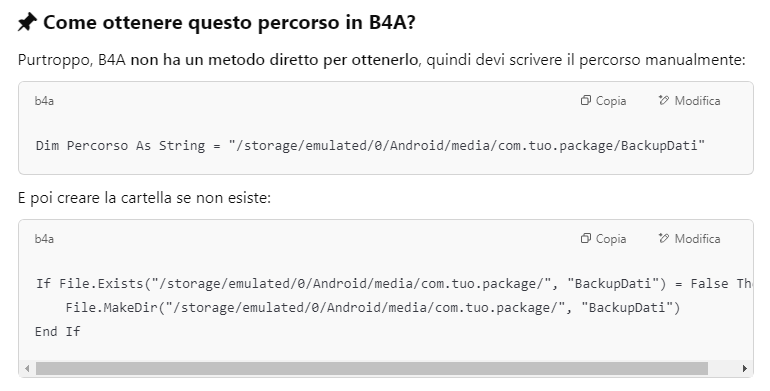Click the Dim Percorso As String code line

pos(370,145)
